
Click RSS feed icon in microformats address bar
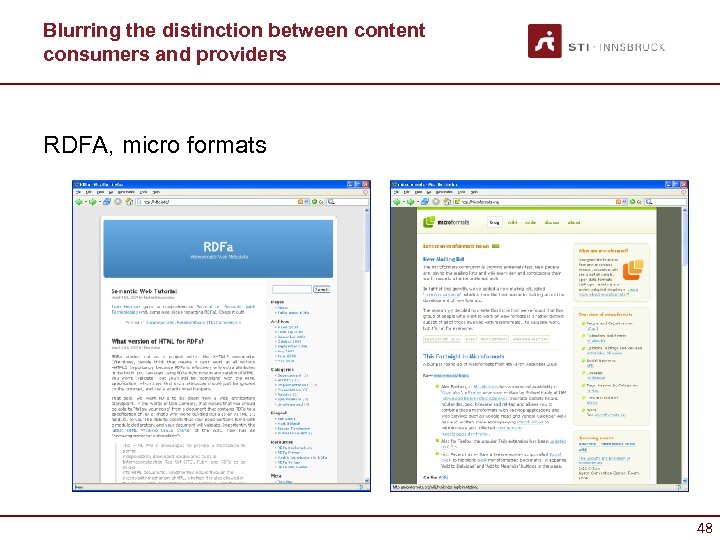619,202
